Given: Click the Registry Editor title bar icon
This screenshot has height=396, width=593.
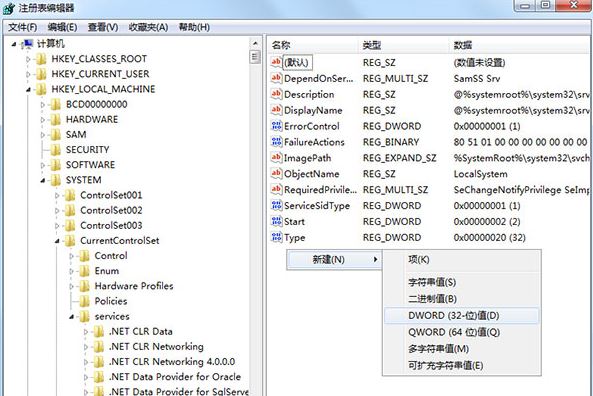Looking at the screenshot, I should [9, 8].
